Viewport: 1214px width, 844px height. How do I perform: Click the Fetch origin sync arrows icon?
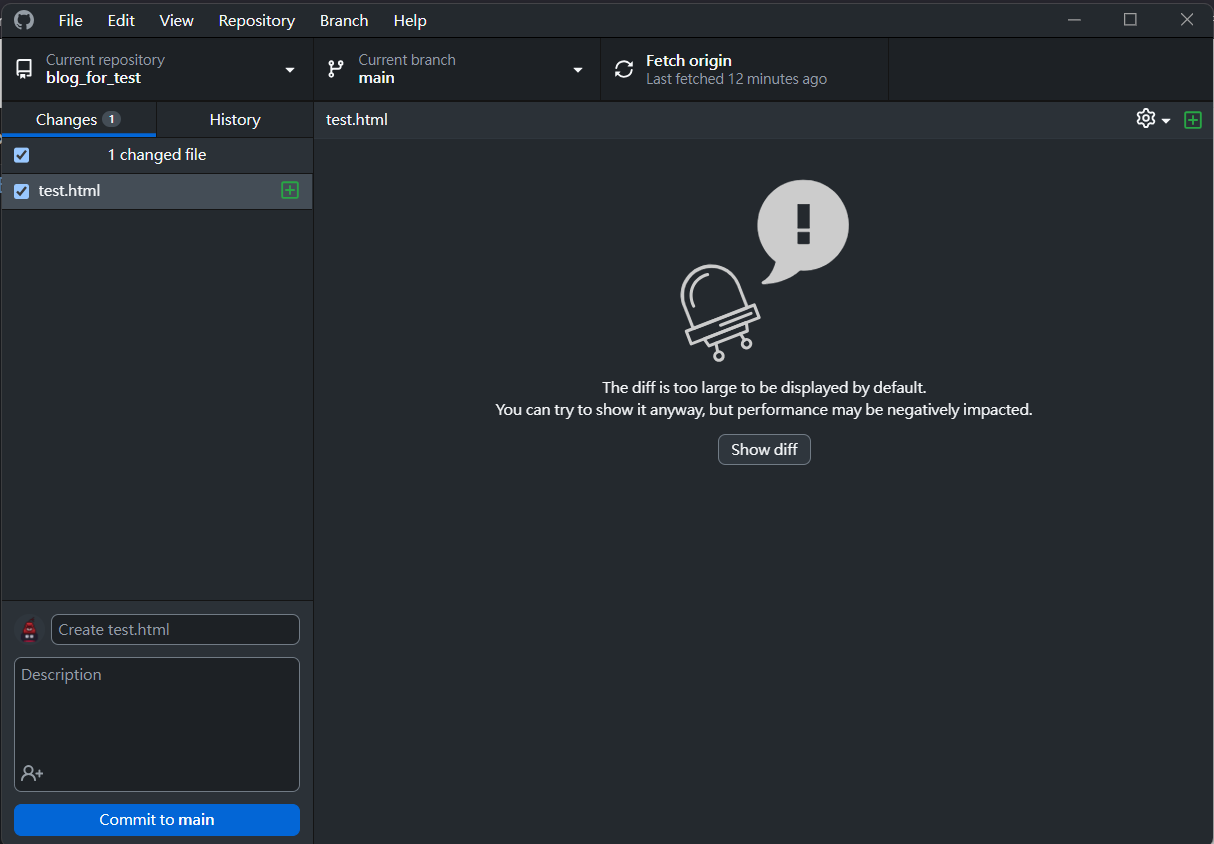click(624, 69)
